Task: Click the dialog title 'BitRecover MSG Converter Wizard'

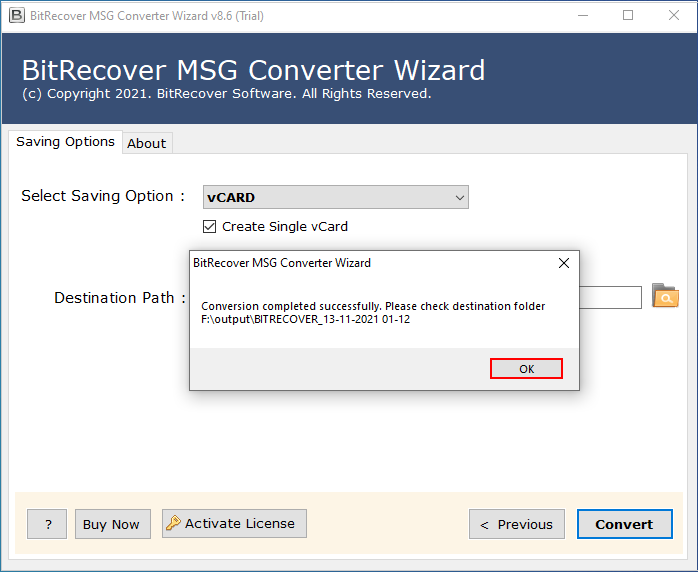Action: (282, 263)
